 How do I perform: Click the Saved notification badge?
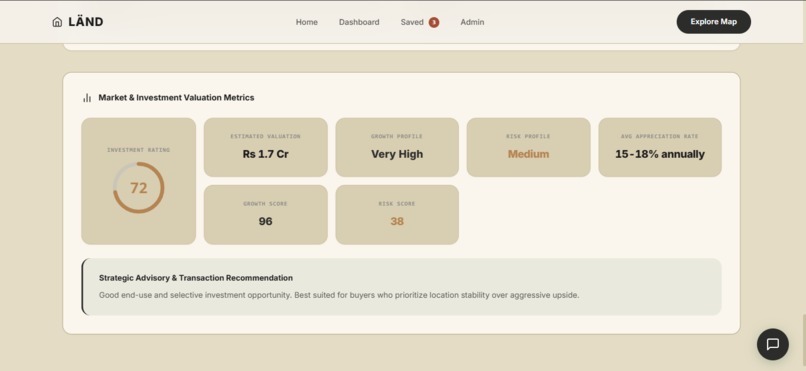434,22
